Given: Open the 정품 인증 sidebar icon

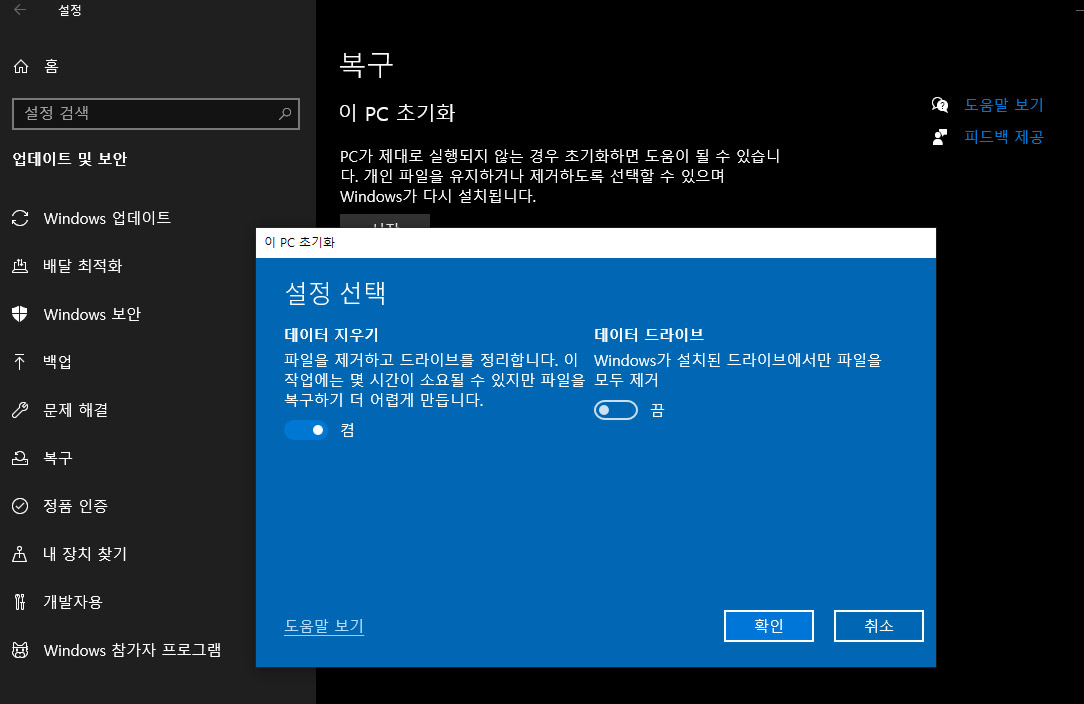Looking at the screenshot, I should (20, 506).
